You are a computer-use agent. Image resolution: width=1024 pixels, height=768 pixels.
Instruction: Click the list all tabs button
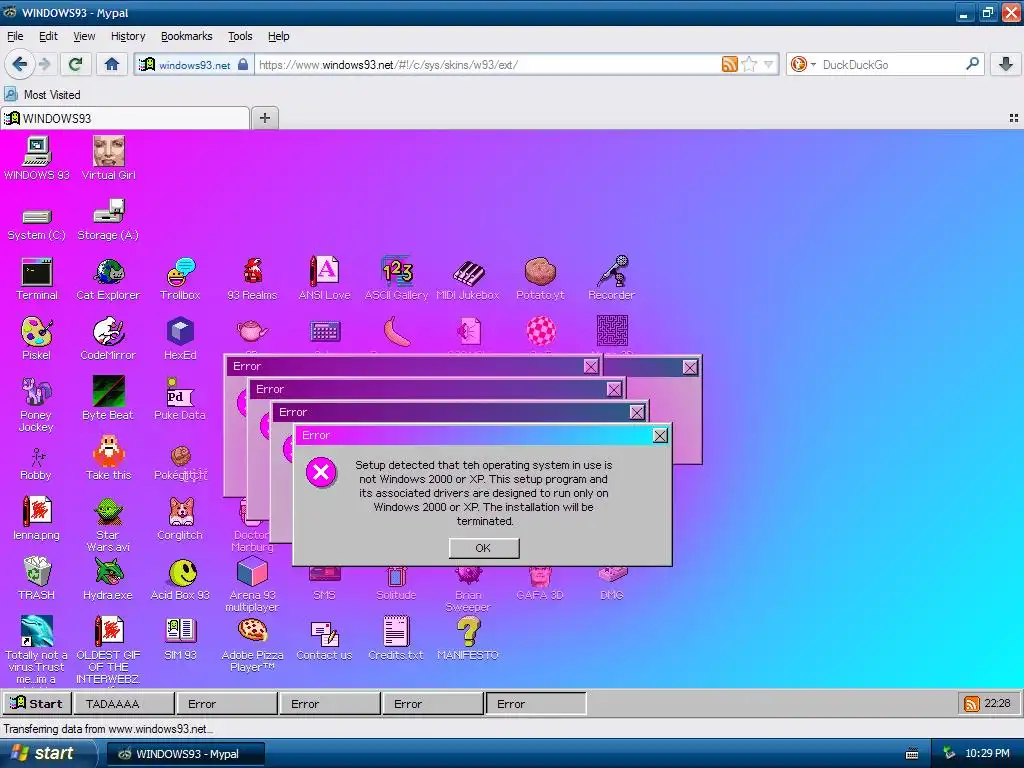tap(1014, 118)
